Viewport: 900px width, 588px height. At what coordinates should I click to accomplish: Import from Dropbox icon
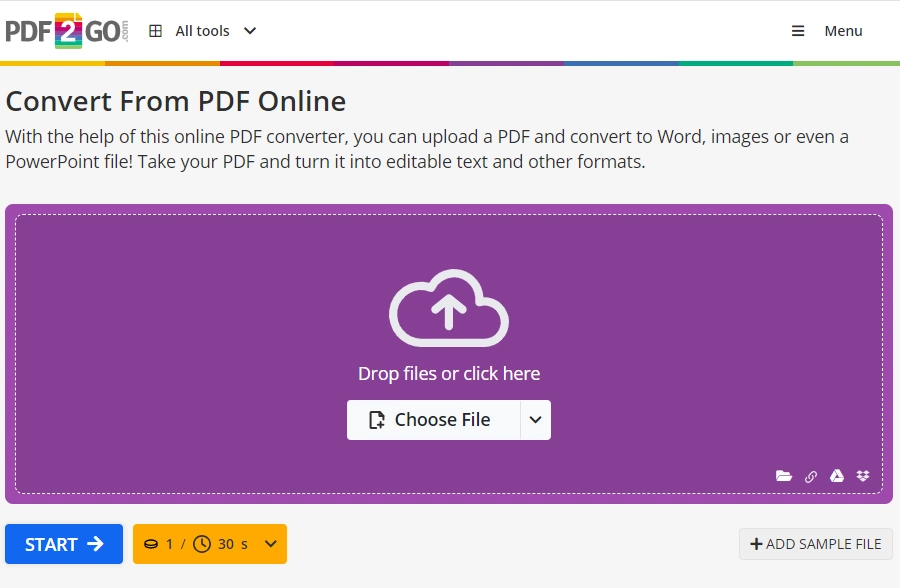click(x=863, y=476)
